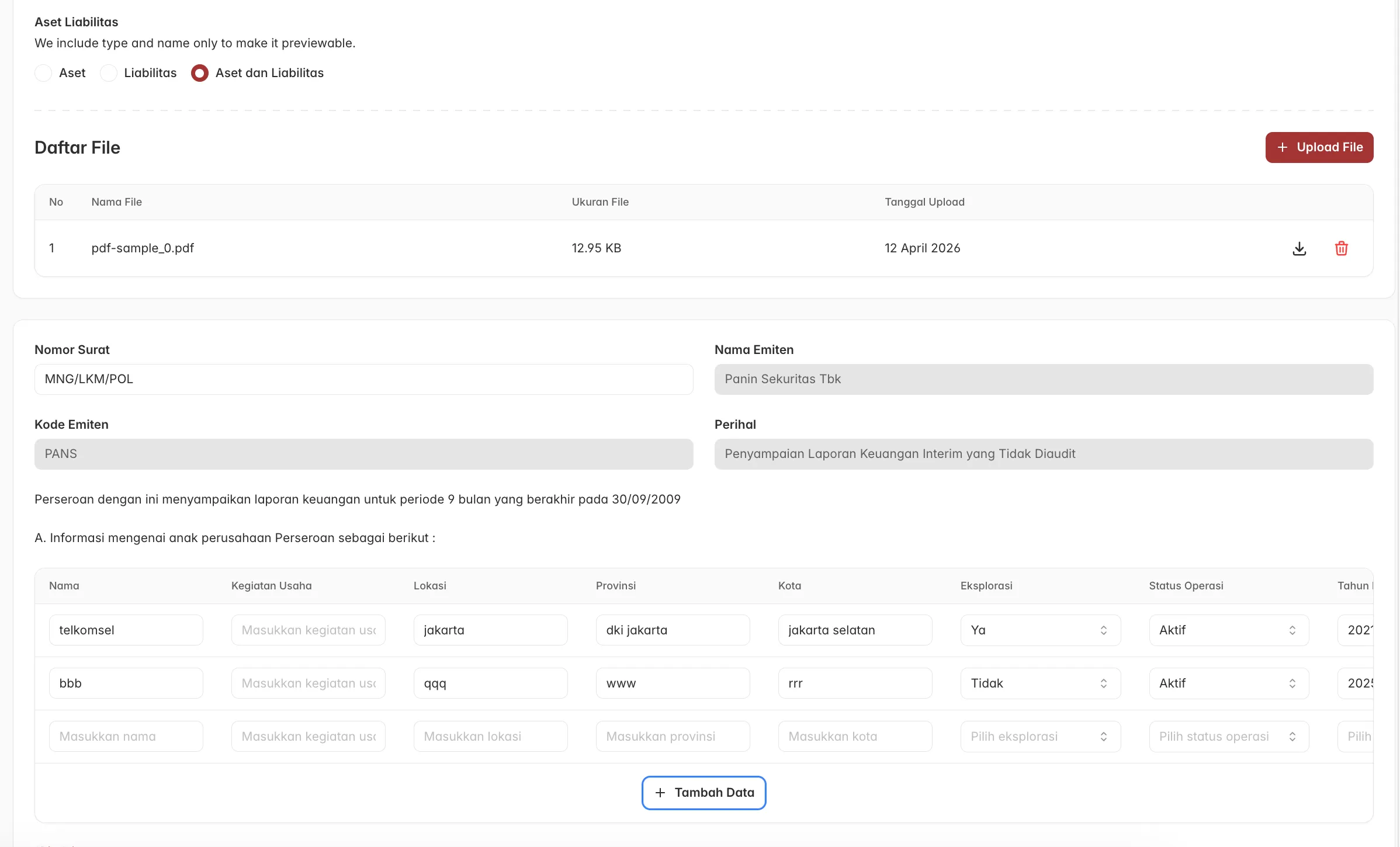Click the Tanggal Upload column header
Viewport: 1400px width, 847px height.
pyautogui.click(x=924, y=202)
